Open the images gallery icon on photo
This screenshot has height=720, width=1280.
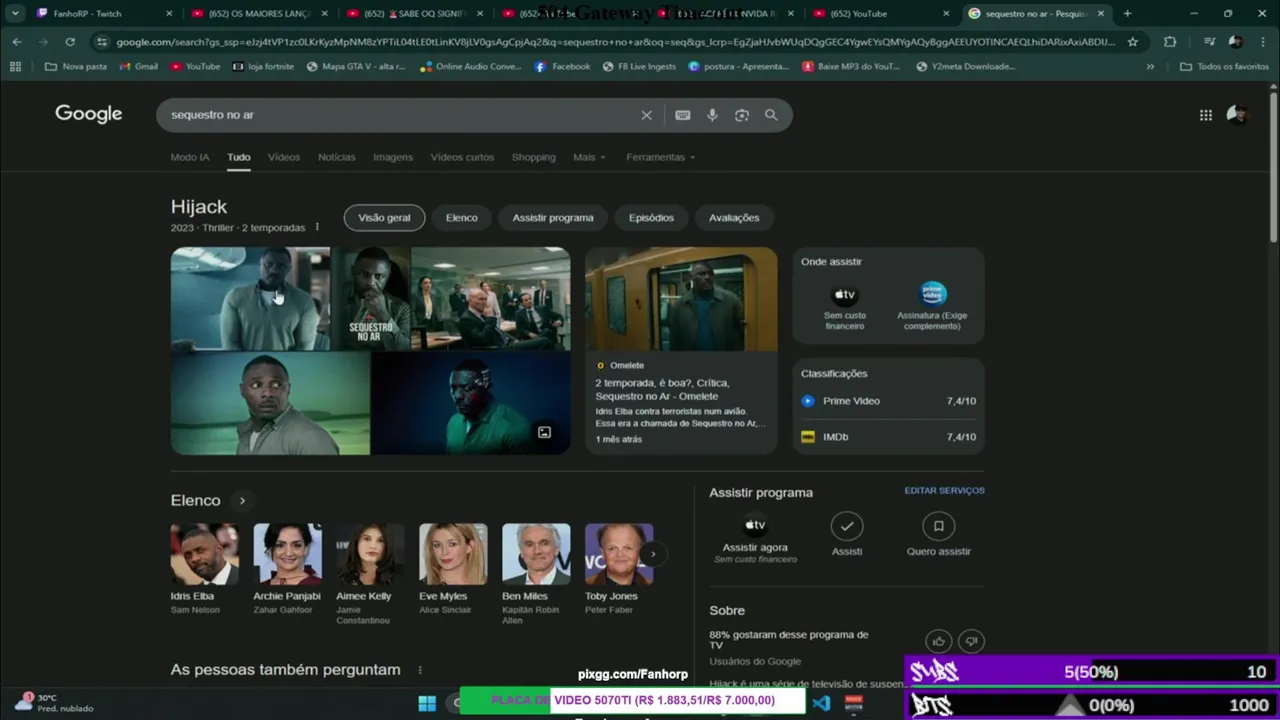[544, 432]
